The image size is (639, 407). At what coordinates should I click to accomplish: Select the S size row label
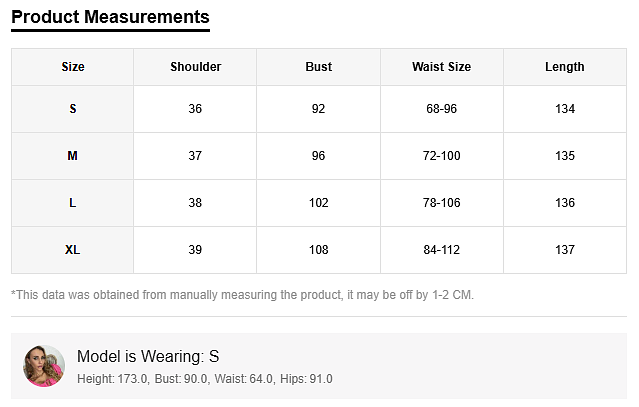73,109
